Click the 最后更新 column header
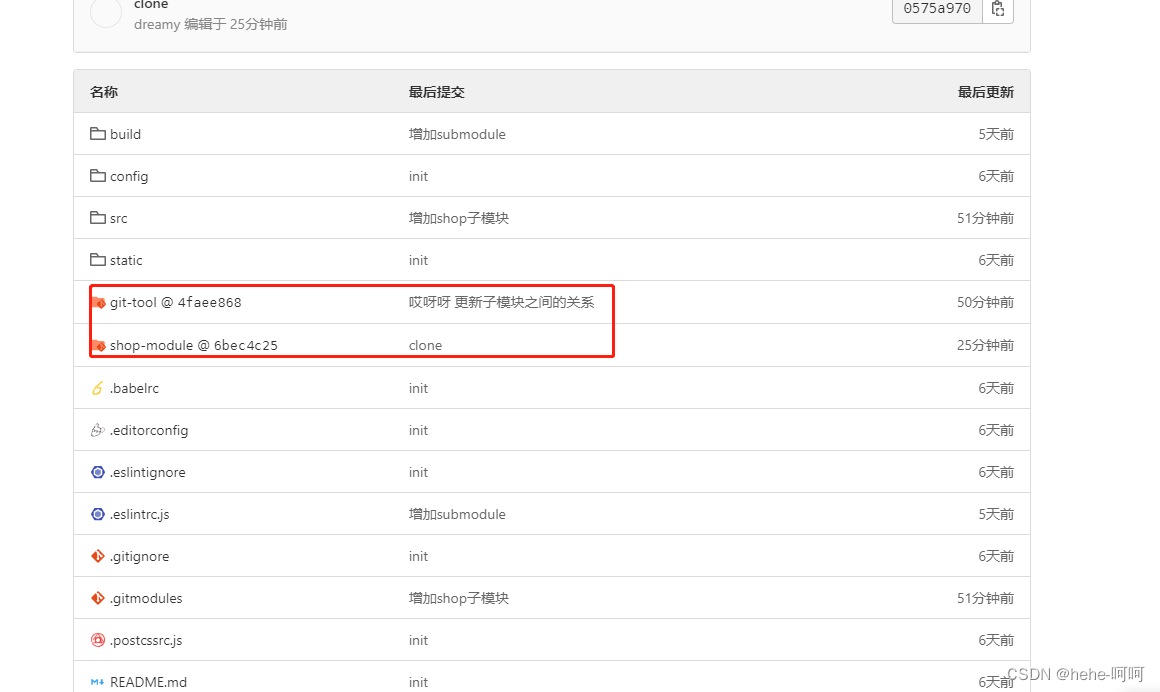Screen dimensions: 1160x692 coord(985,92)
